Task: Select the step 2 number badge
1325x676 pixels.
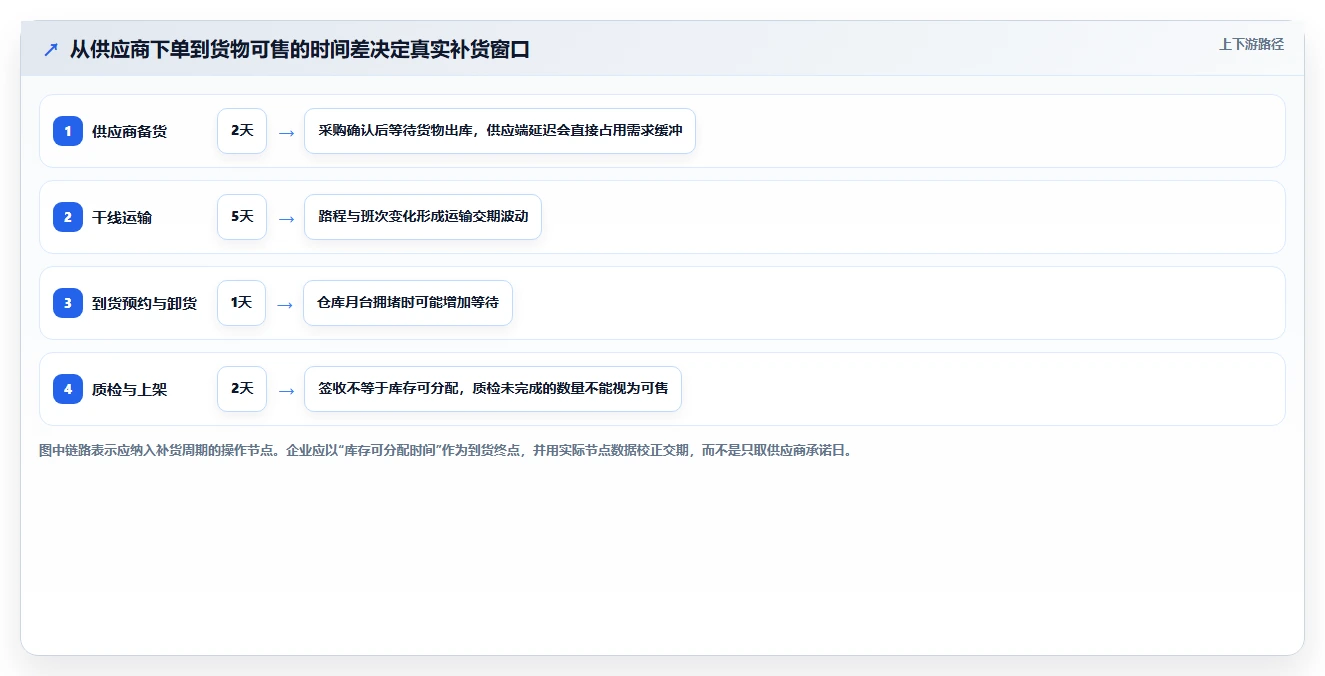Action: 68,217
